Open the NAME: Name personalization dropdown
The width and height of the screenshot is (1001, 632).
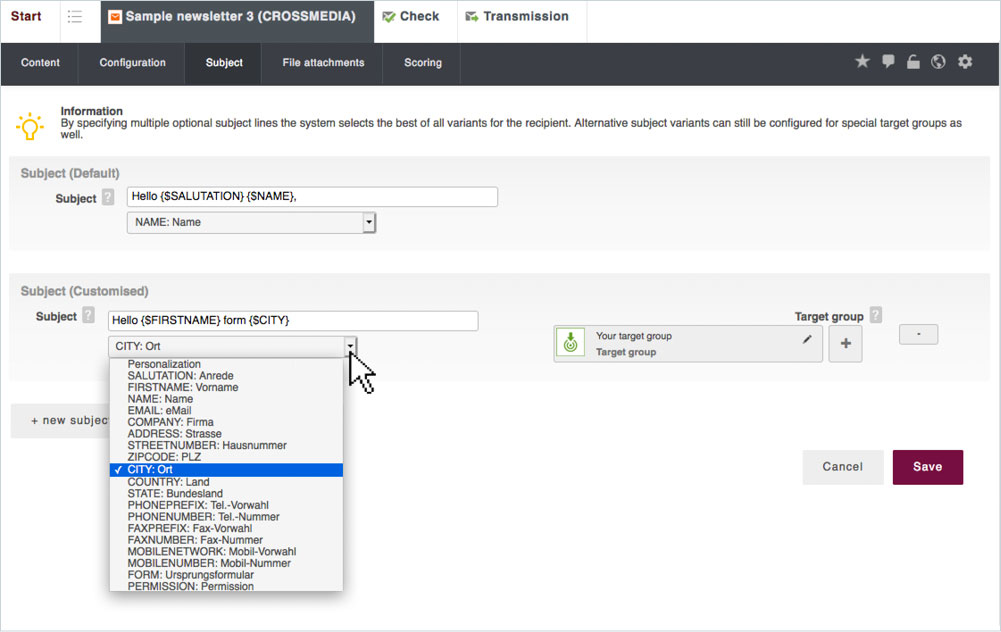(x=251, y=222)
